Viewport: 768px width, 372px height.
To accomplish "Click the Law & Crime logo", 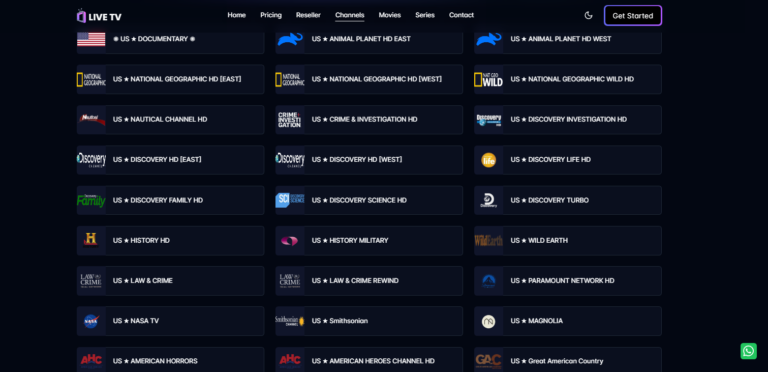I will click(x=91, y=281).
